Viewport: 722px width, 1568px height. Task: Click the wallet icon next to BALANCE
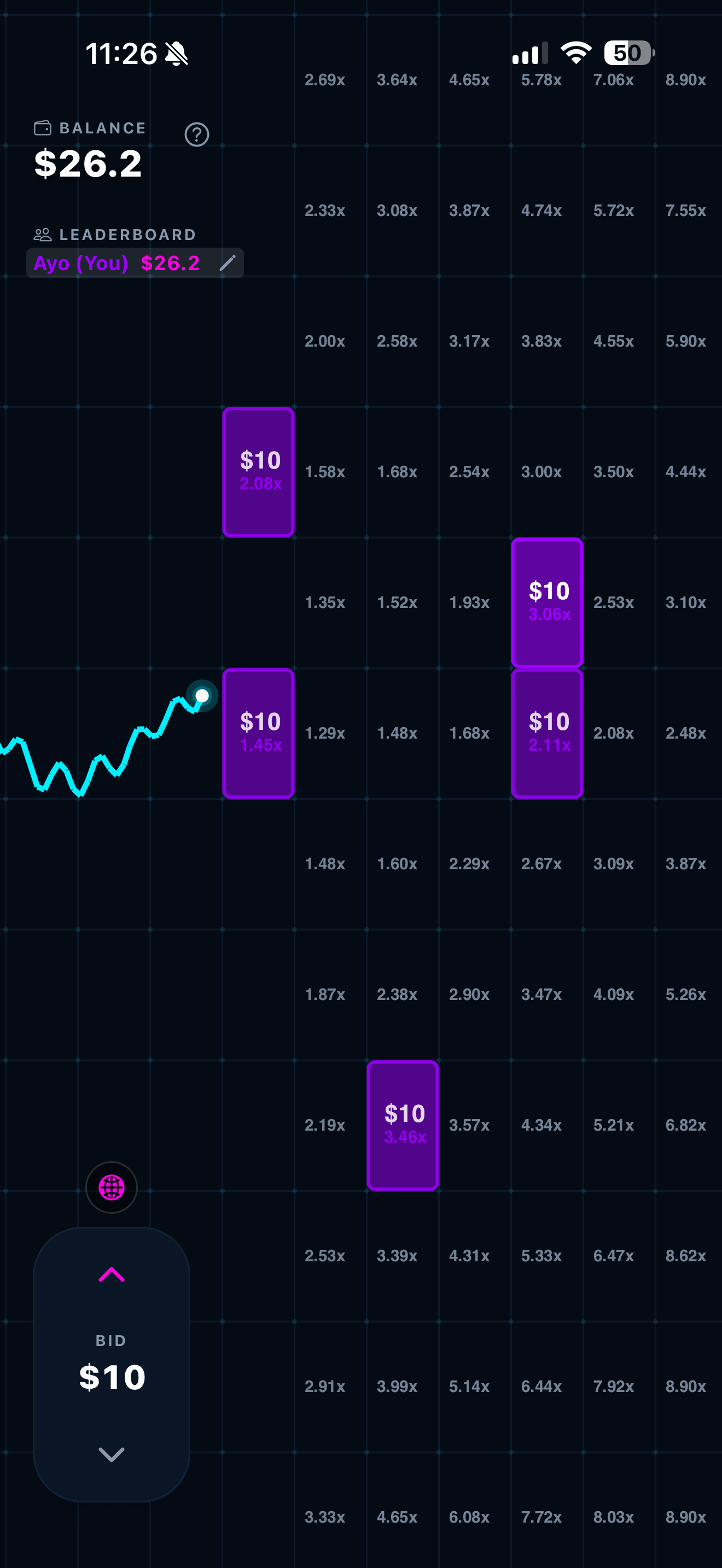[x=42, y=128]
